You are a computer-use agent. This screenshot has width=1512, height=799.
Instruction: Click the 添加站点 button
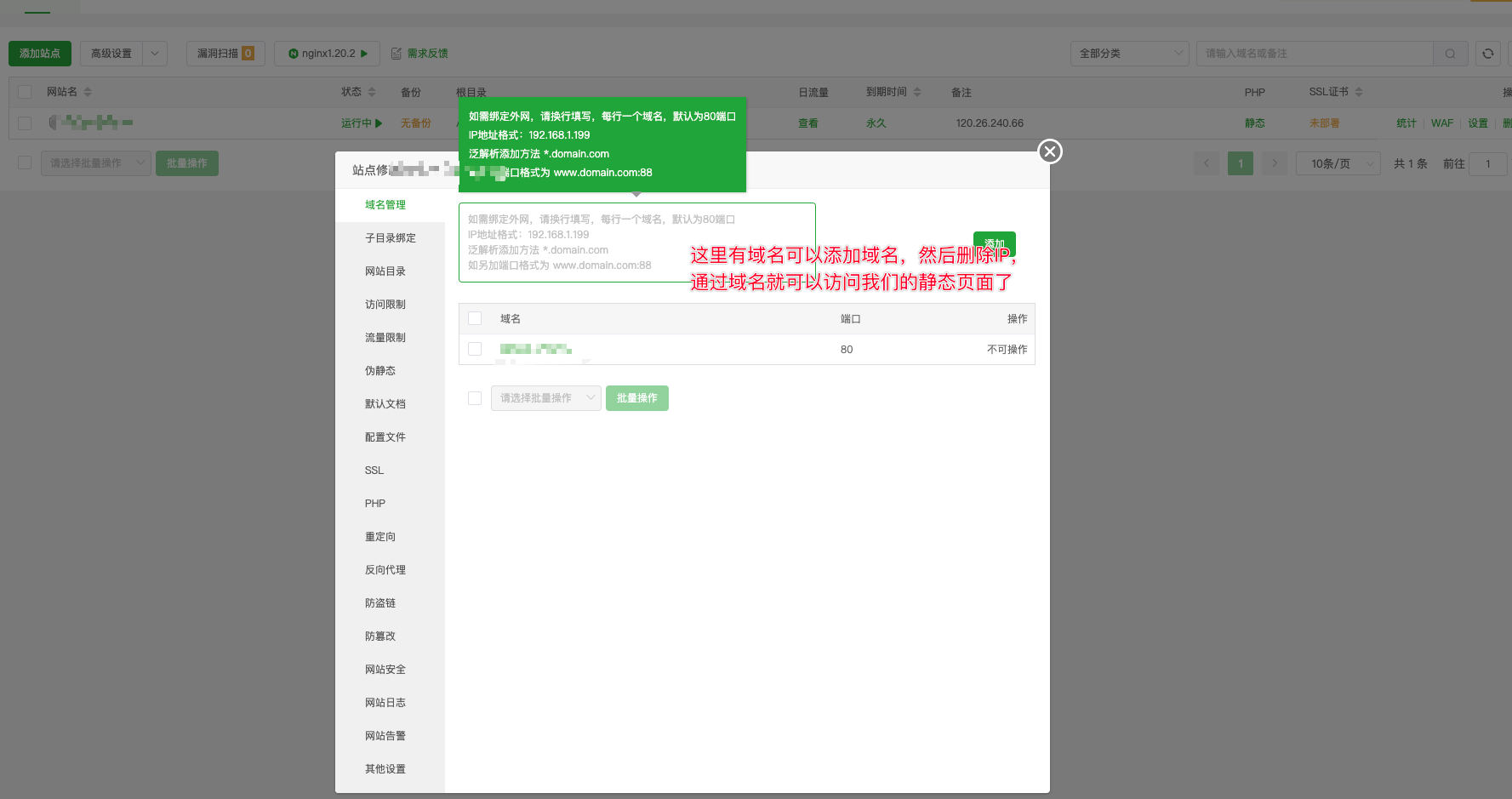coord(40,54)
